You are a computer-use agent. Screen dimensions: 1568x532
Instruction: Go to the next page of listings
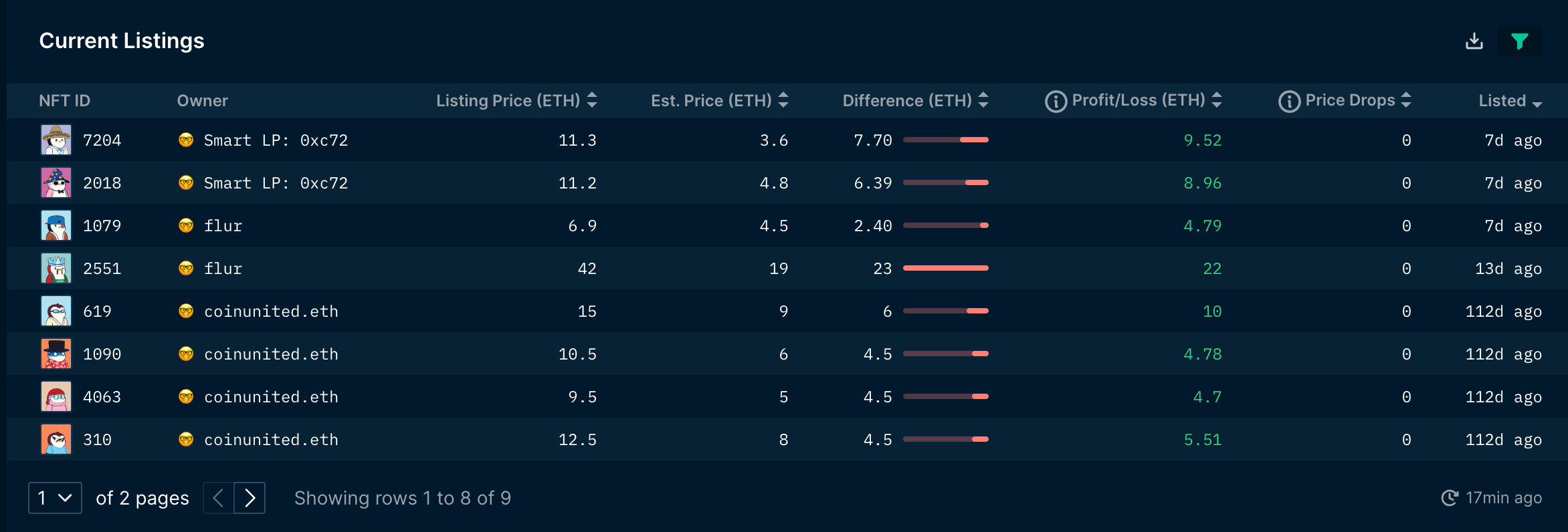(250, 497)
